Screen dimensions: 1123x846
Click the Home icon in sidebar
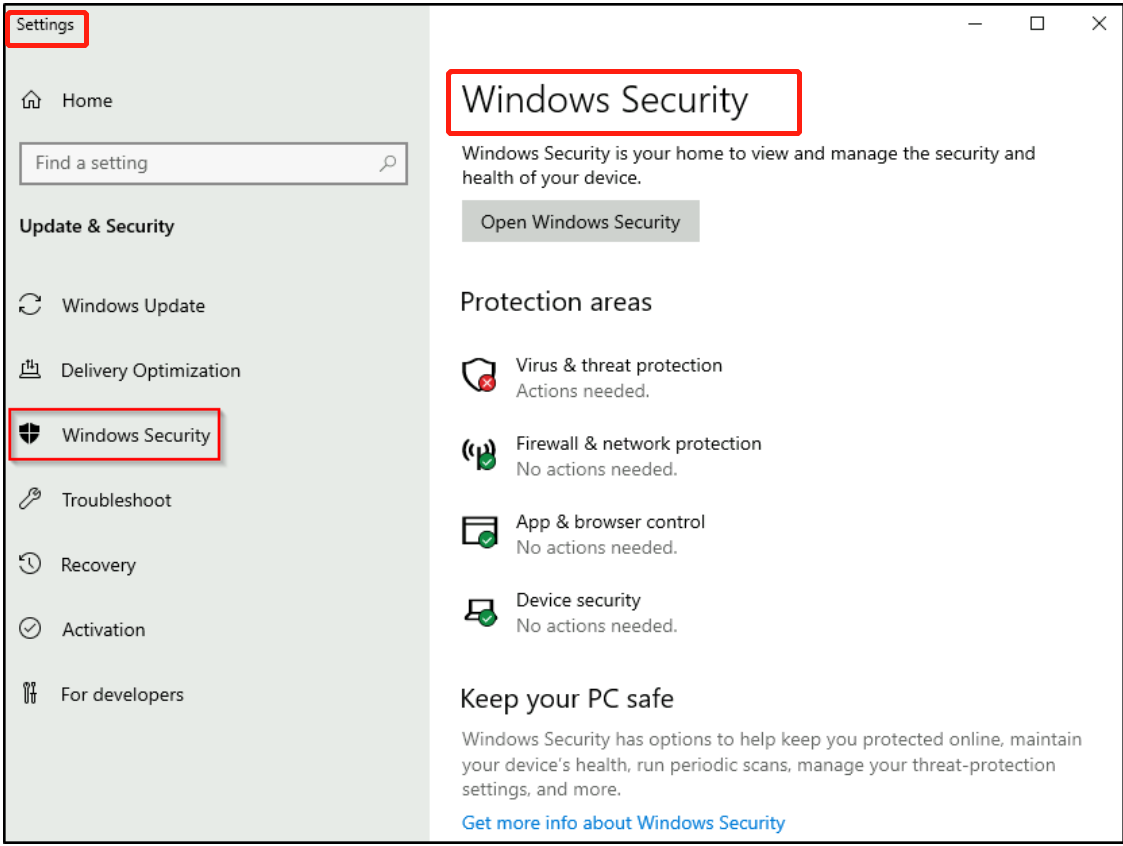point(32,100)
